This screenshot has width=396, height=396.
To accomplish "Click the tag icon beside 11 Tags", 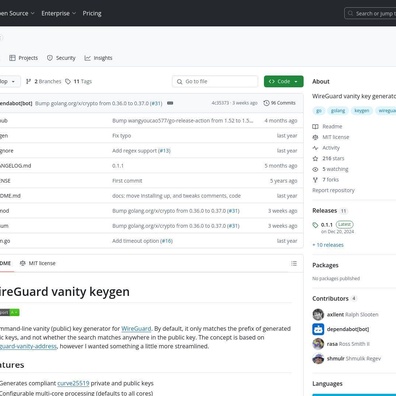I will tap(68, 81).
